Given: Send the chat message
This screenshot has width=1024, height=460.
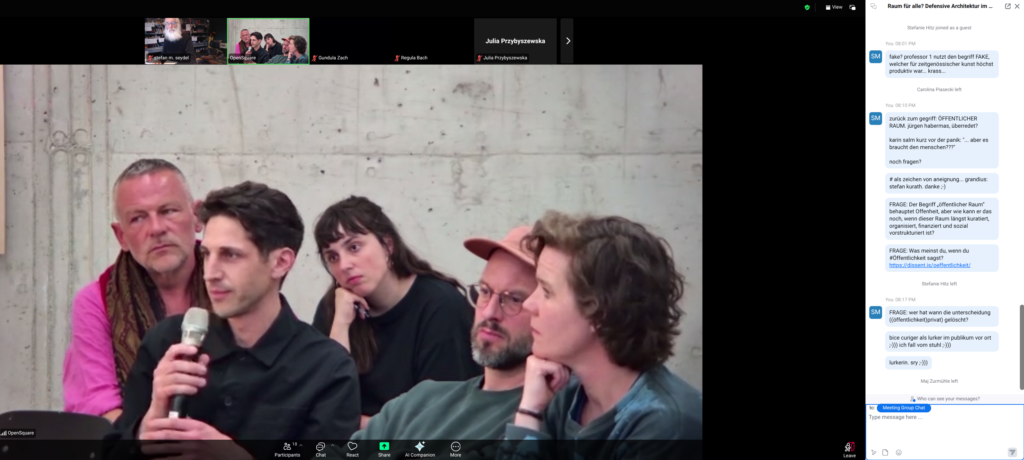Looking at the screenshot, I should [x=1011, y=452].
